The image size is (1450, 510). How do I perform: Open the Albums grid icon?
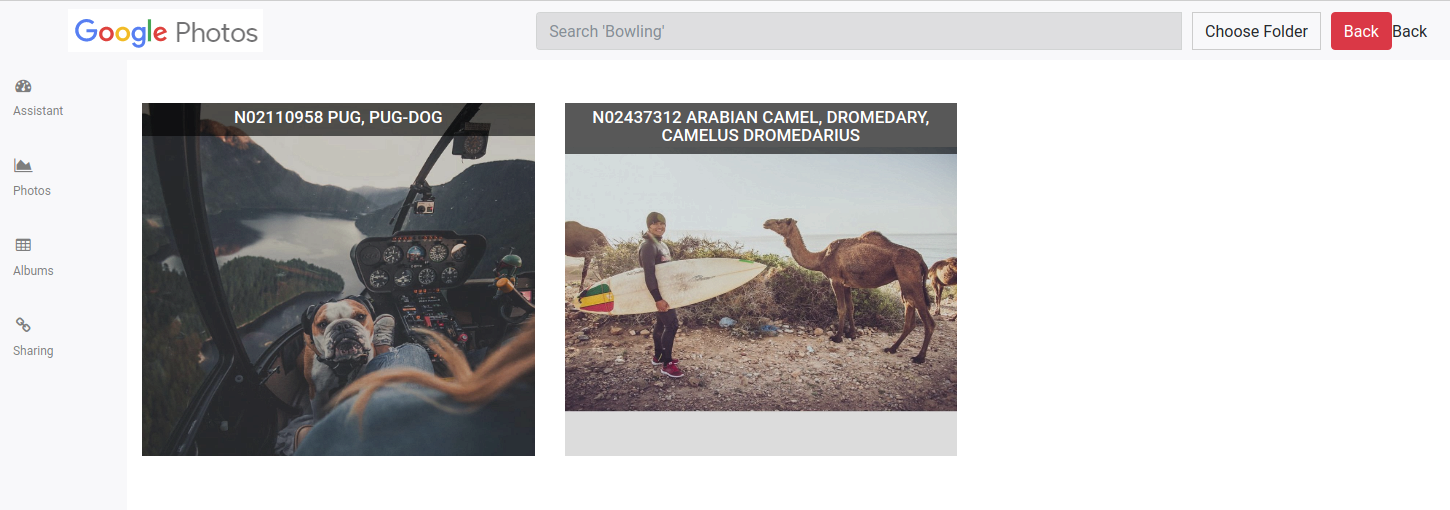point(23,245)
